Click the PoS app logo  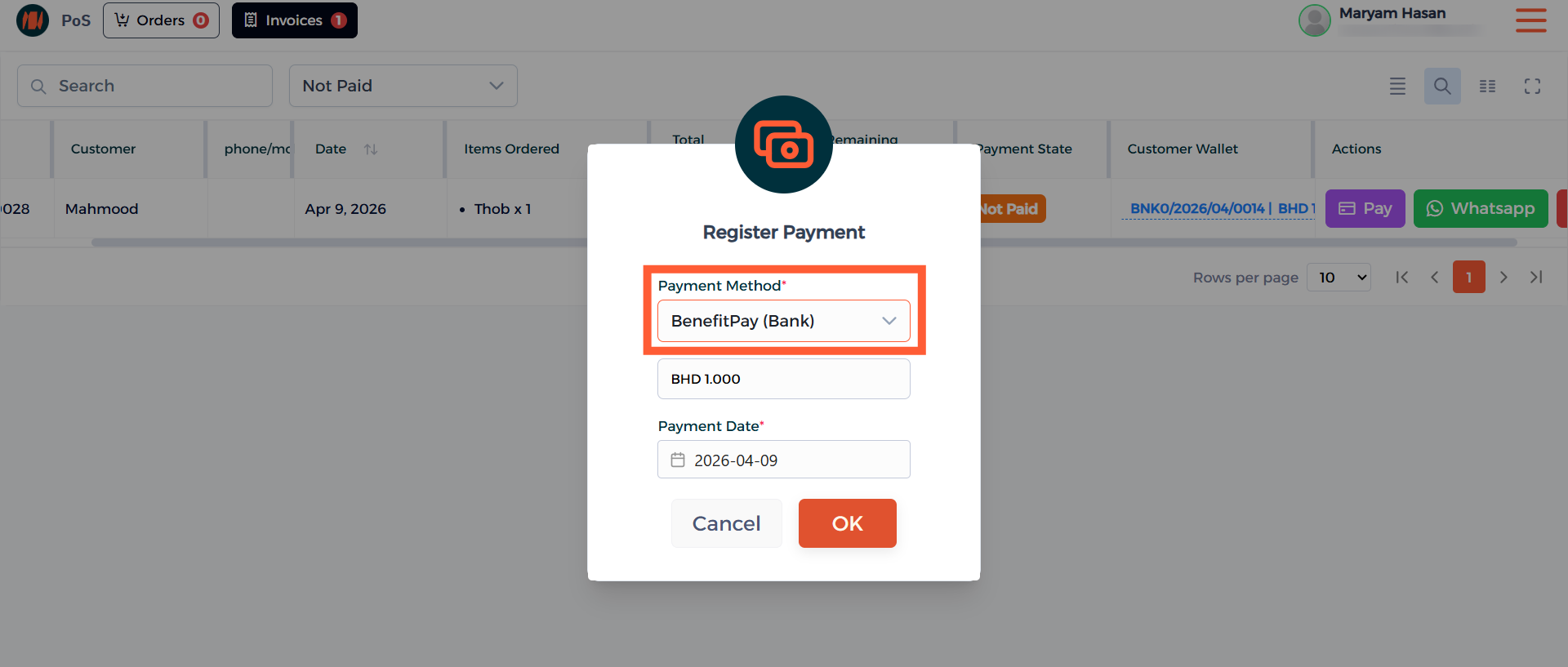coord(33,20)
